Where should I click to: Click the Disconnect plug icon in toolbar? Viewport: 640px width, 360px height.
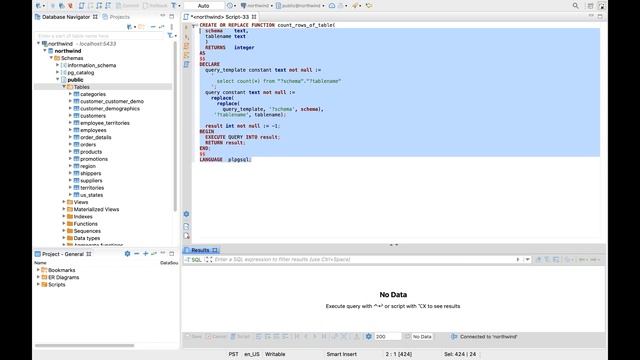[70, 6]
